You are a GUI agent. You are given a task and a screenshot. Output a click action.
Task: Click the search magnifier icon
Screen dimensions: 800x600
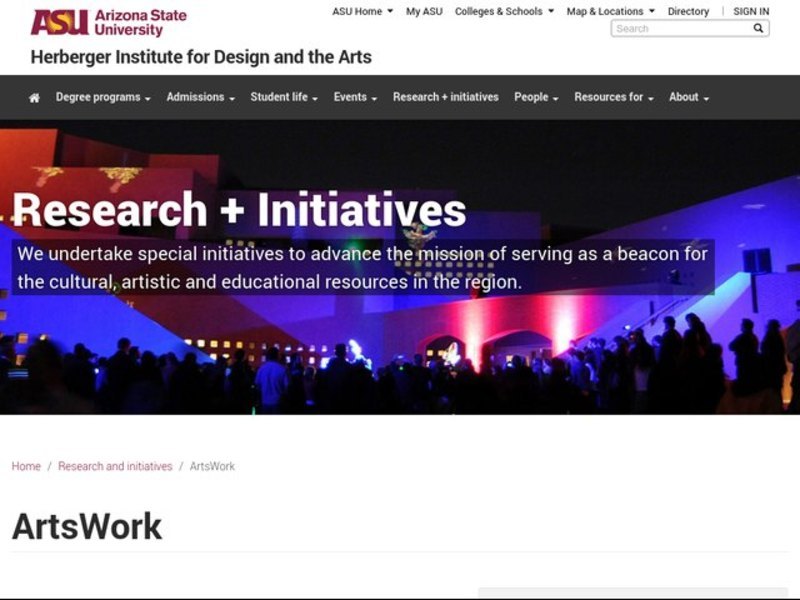tap(758, 29)
